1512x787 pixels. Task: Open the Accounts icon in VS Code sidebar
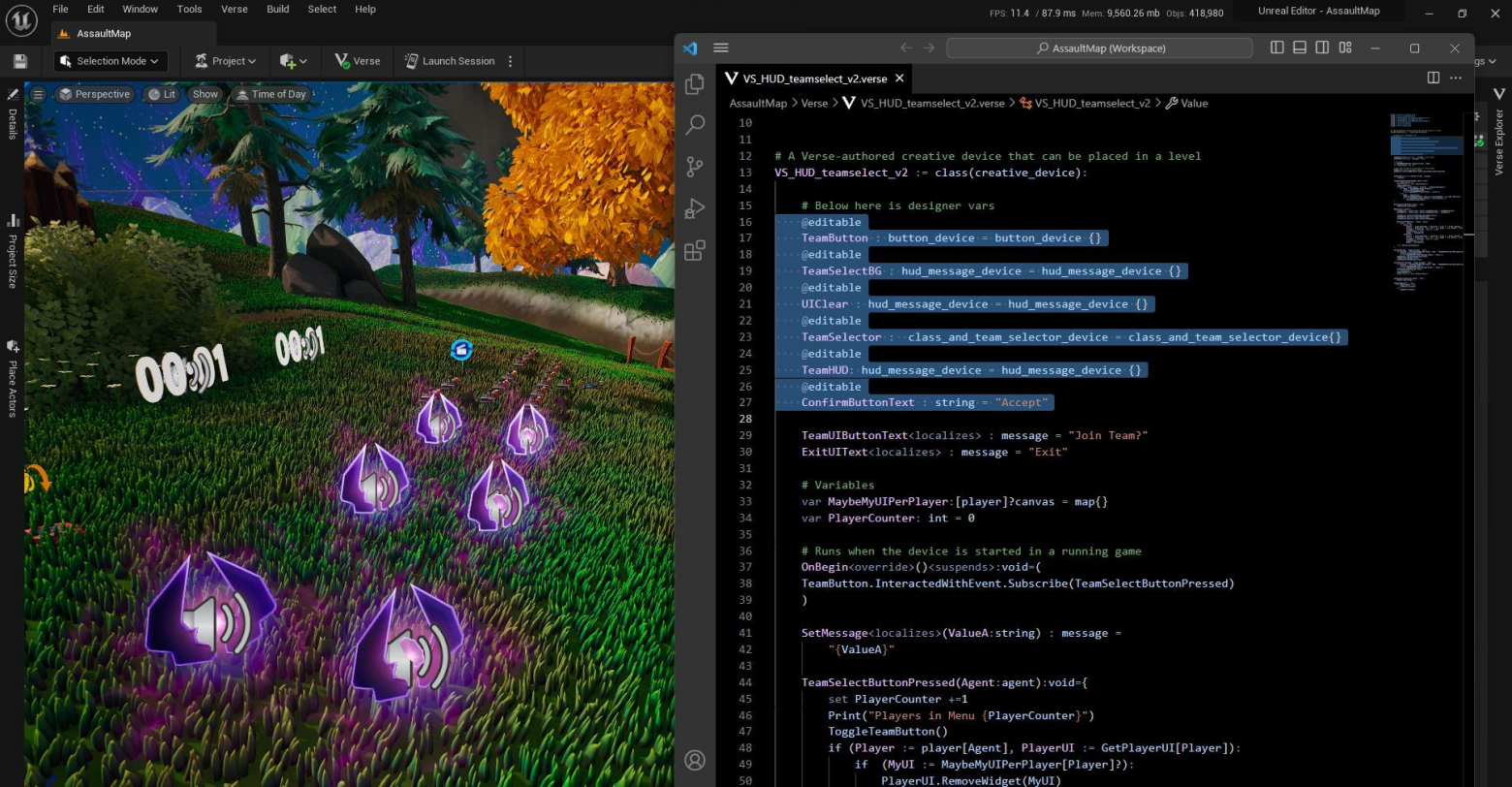pos(696,761)
